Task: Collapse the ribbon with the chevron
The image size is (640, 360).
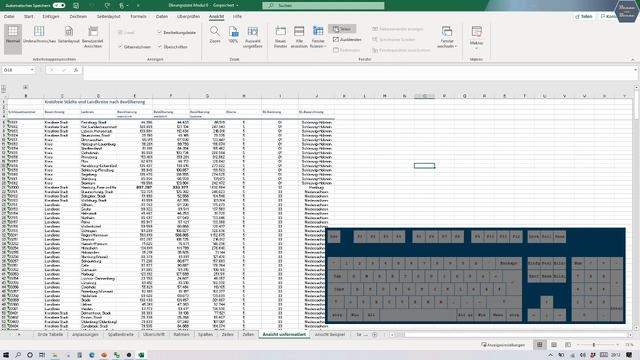Action: 633,60
